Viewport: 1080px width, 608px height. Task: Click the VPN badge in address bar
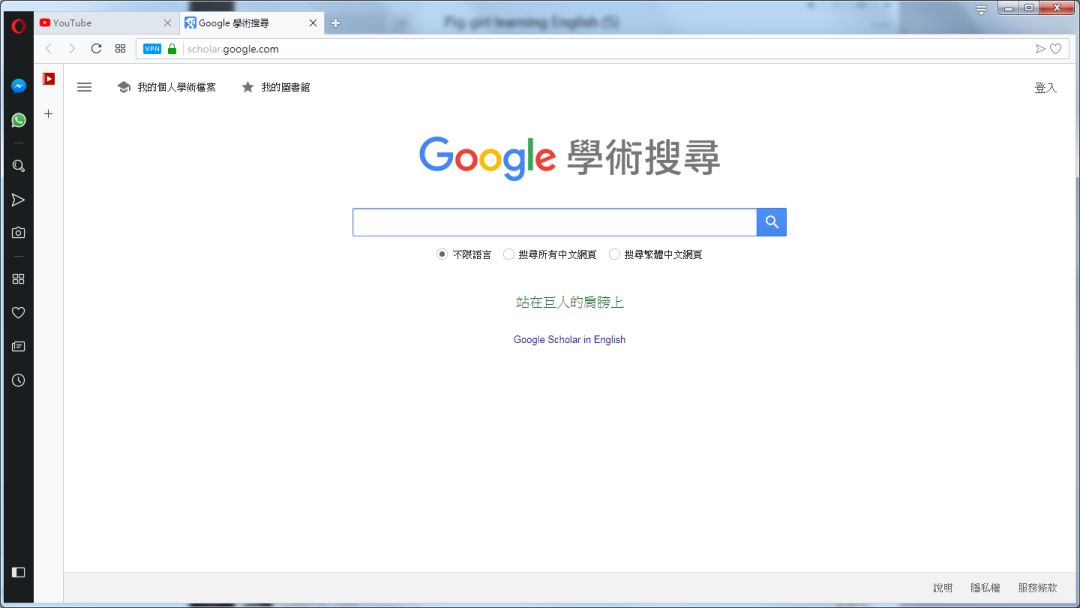tap(152, 49)
